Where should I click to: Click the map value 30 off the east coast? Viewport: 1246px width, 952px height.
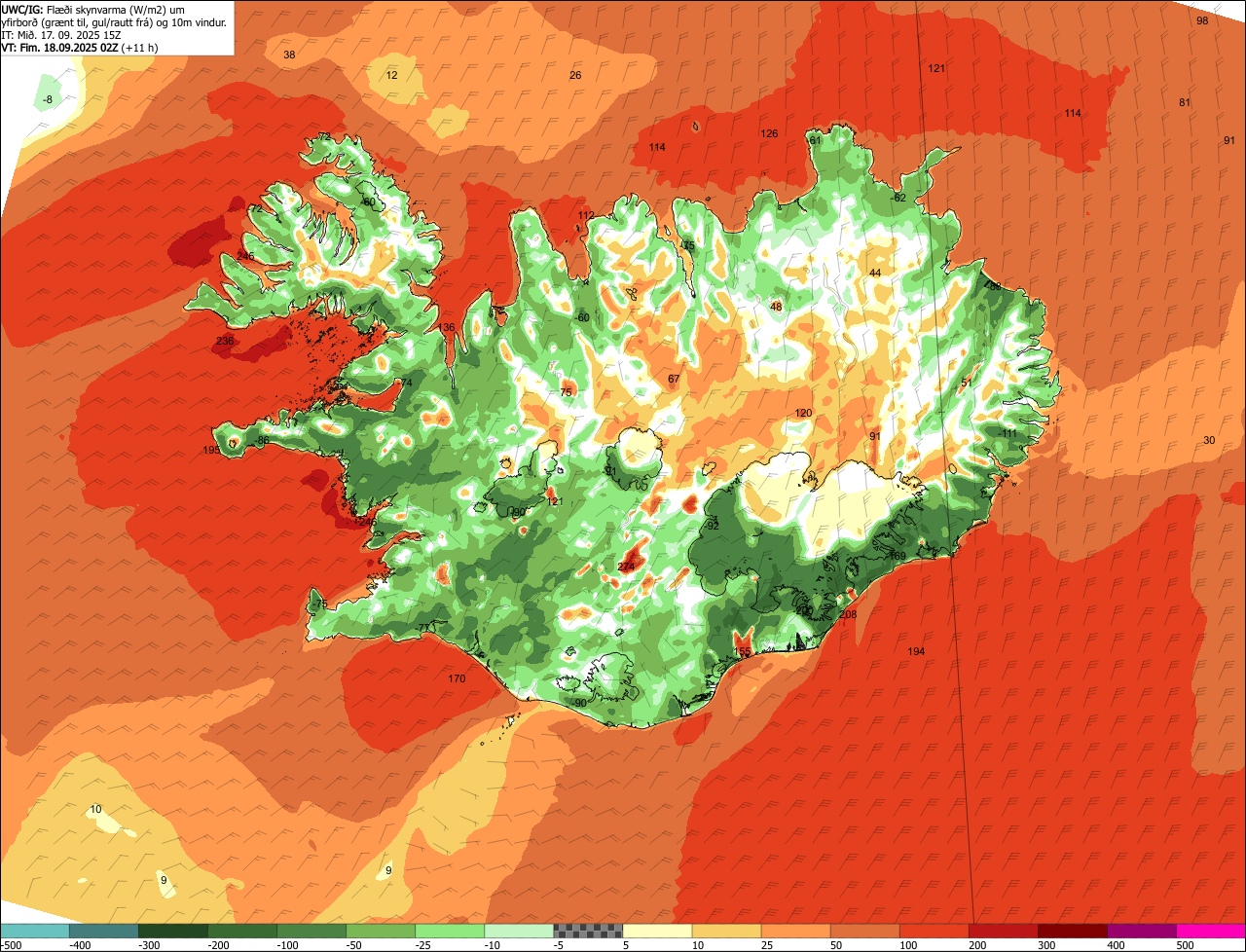[1209, 440]
